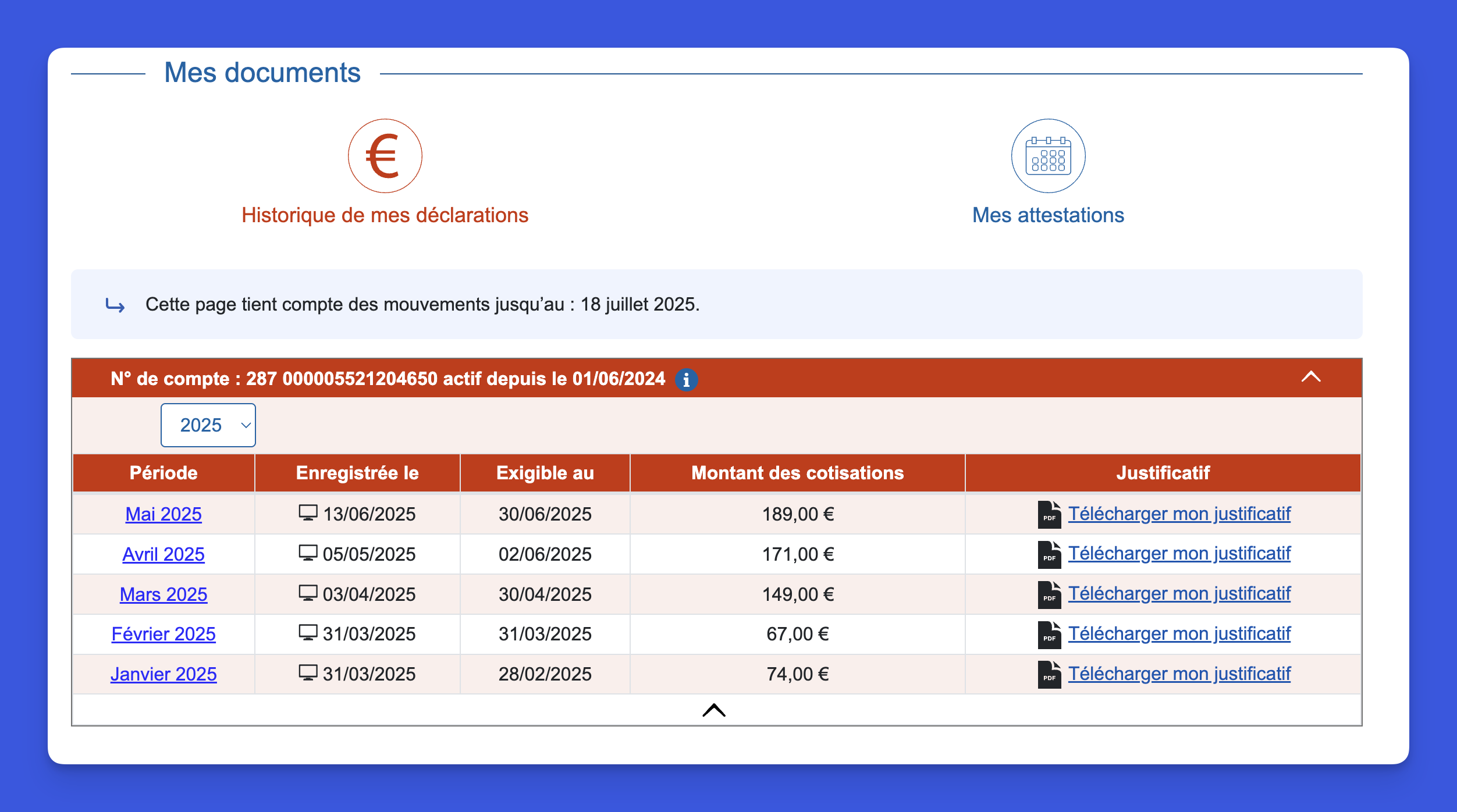1457x812 pixels.
Task: Download the justificatif for Février 2025
Action: pyautogui.click(x=1179, y=634)
